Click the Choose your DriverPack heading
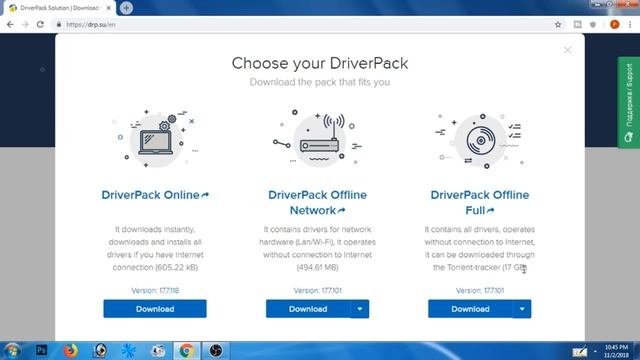 320,63
